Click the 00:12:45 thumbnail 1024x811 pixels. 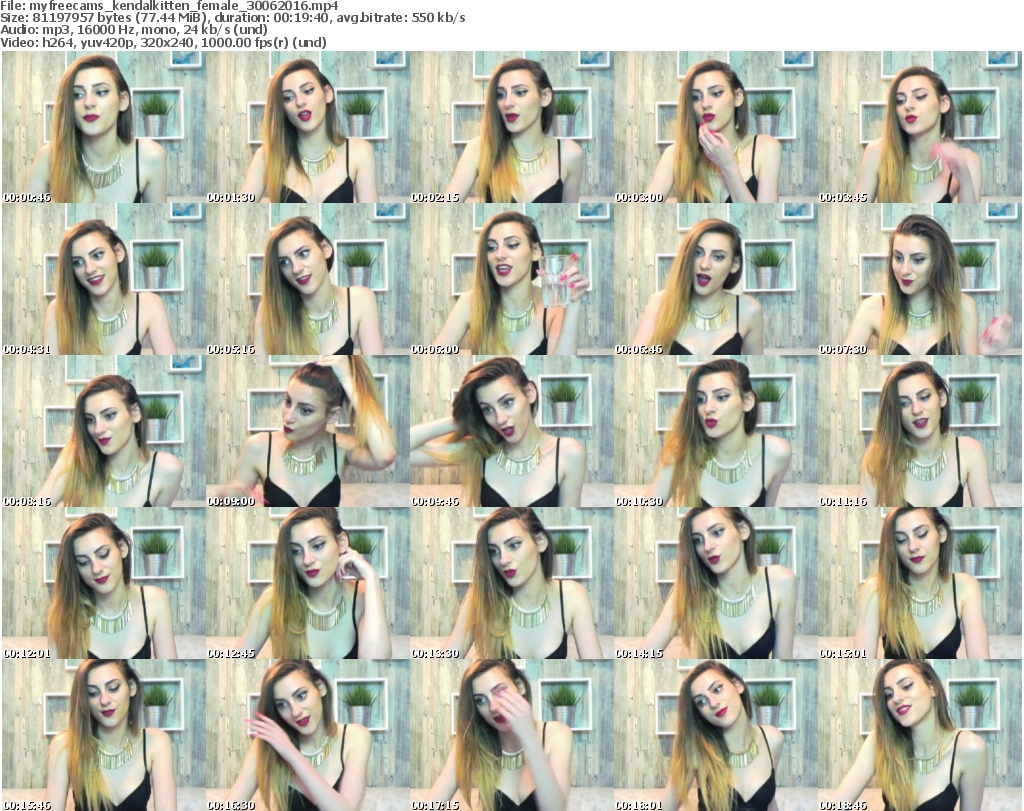307,583
